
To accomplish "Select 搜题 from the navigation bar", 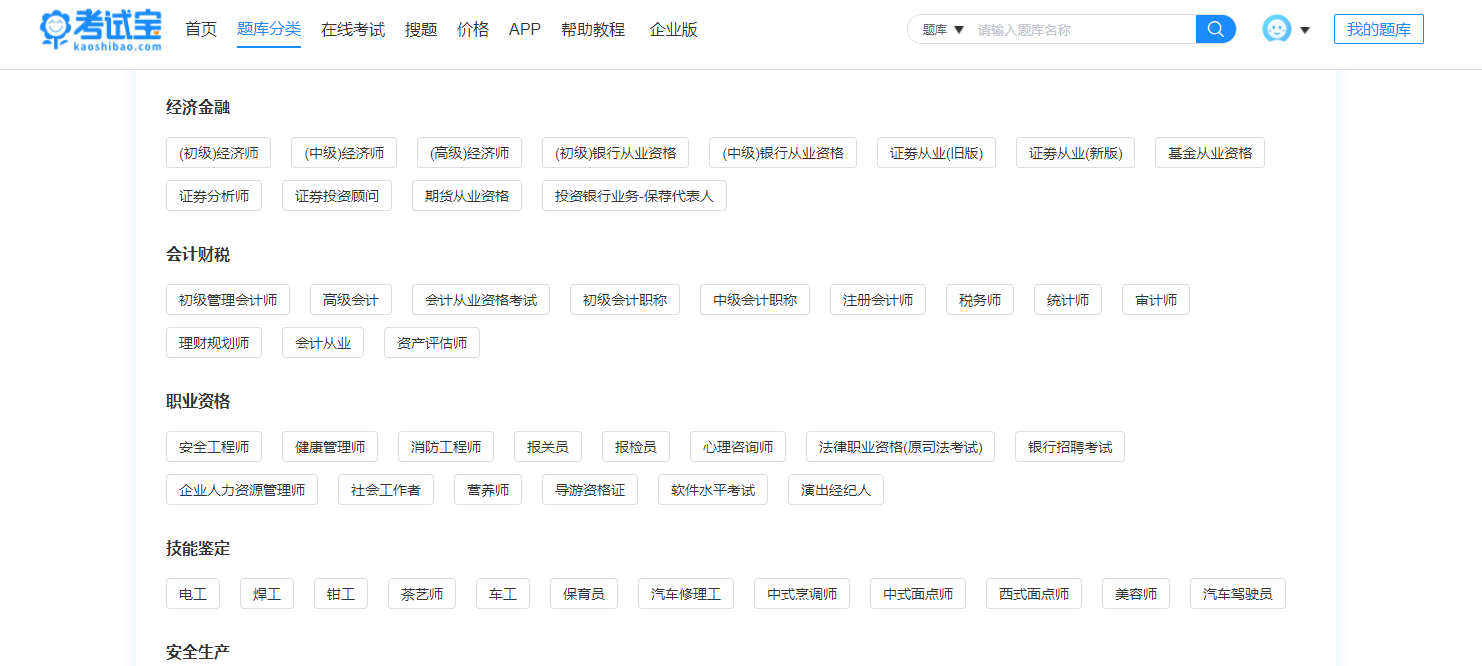I will point(420,29).
